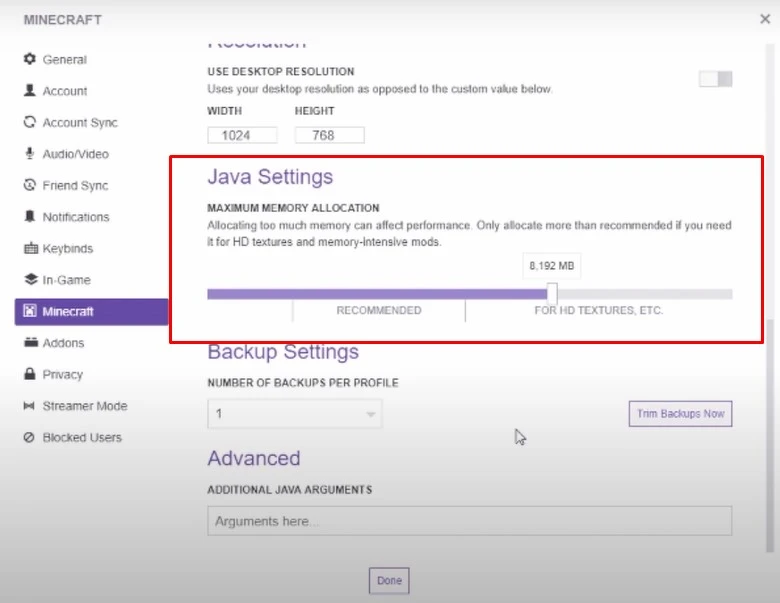Toggle Use Desktop Resolution switch
780x603 pixels.
(x=715, y=79)
